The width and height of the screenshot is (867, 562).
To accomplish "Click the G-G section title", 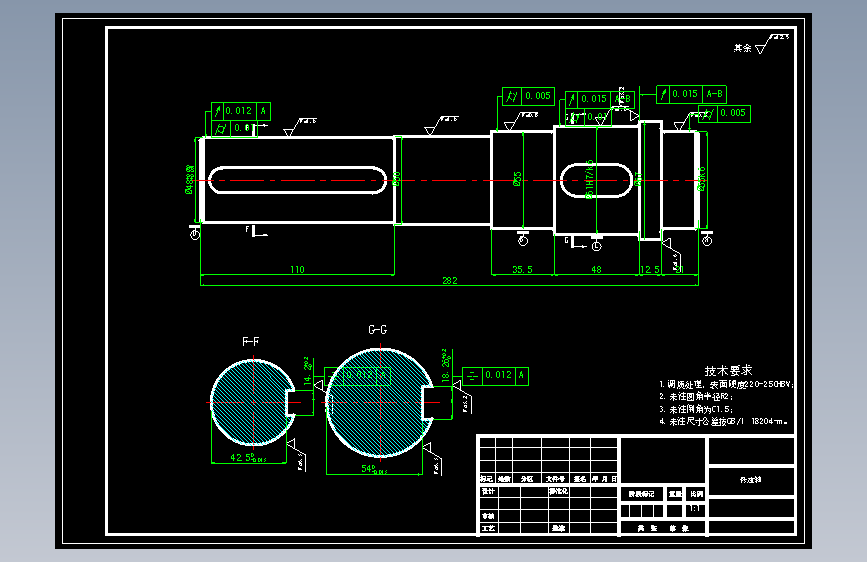I will pos(378,330).
